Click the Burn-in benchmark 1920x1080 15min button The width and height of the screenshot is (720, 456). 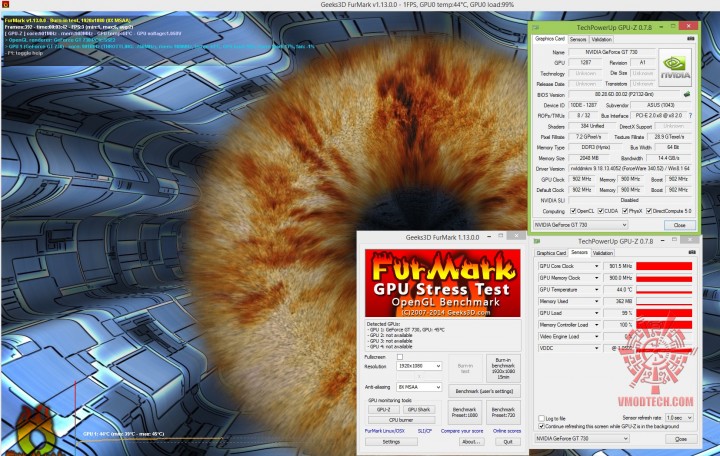click(503, 368)
